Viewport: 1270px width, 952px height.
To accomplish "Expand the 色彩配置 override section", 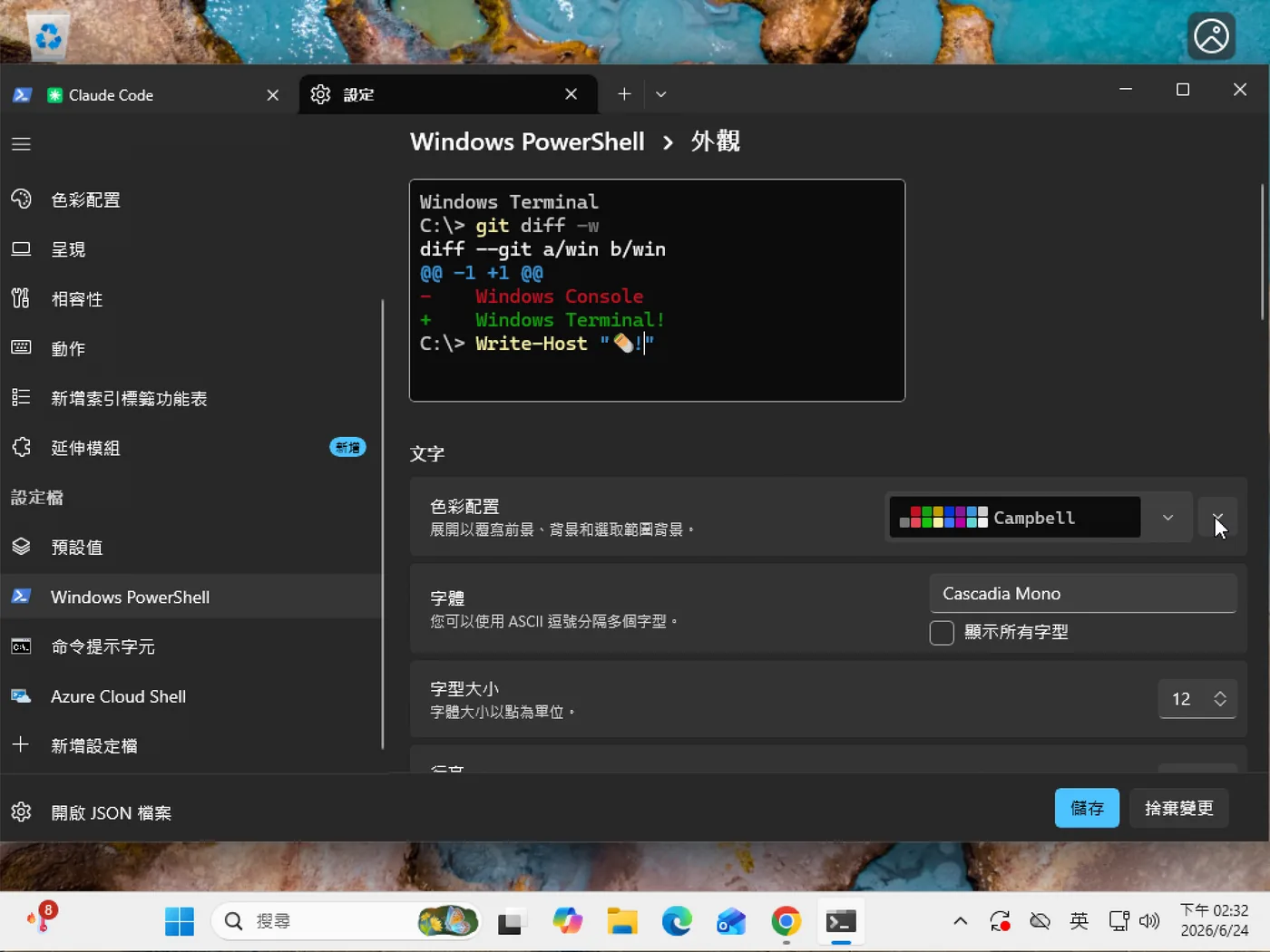I will tap(1217, 517).
